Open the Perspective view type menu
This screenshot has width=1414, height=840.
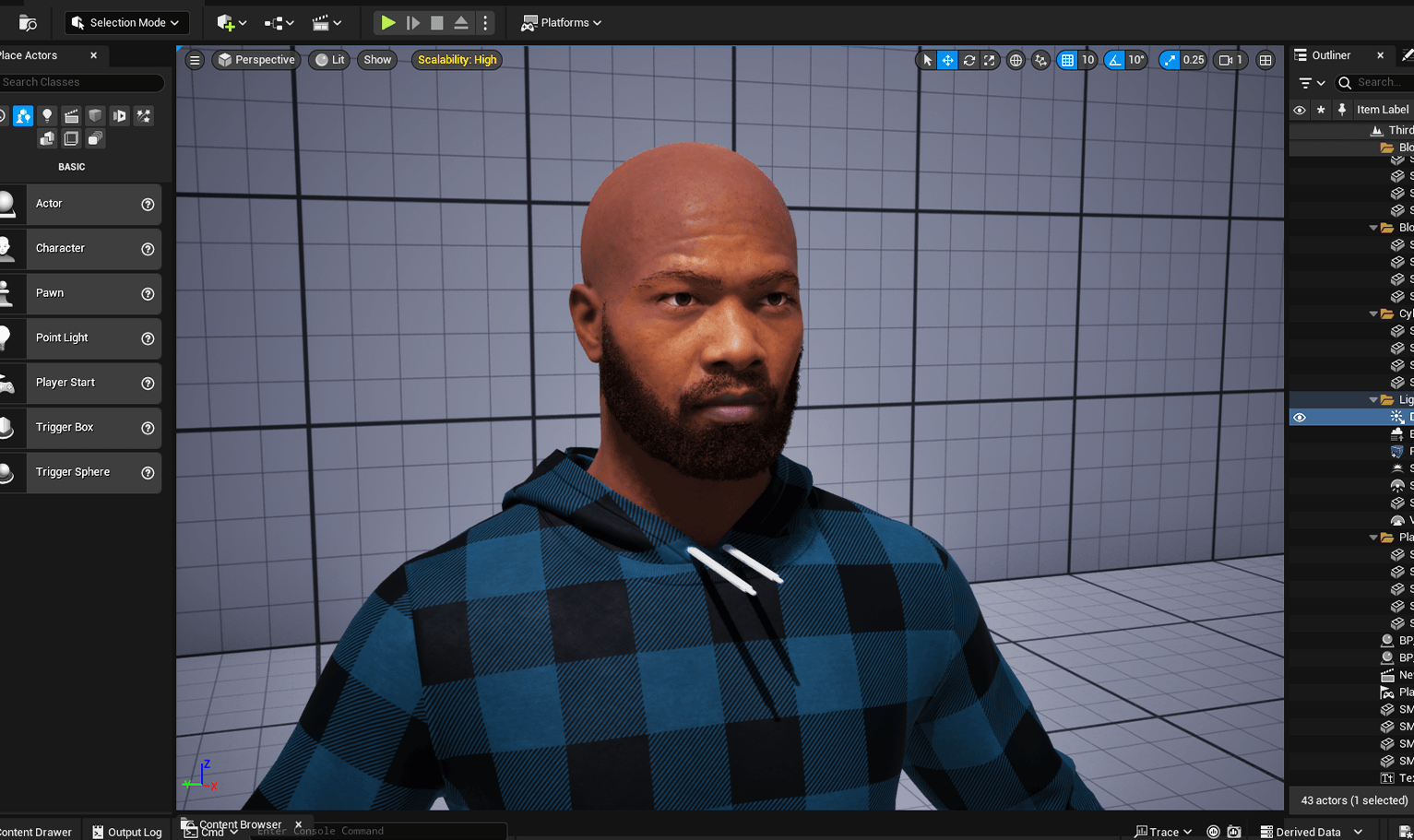256,60
